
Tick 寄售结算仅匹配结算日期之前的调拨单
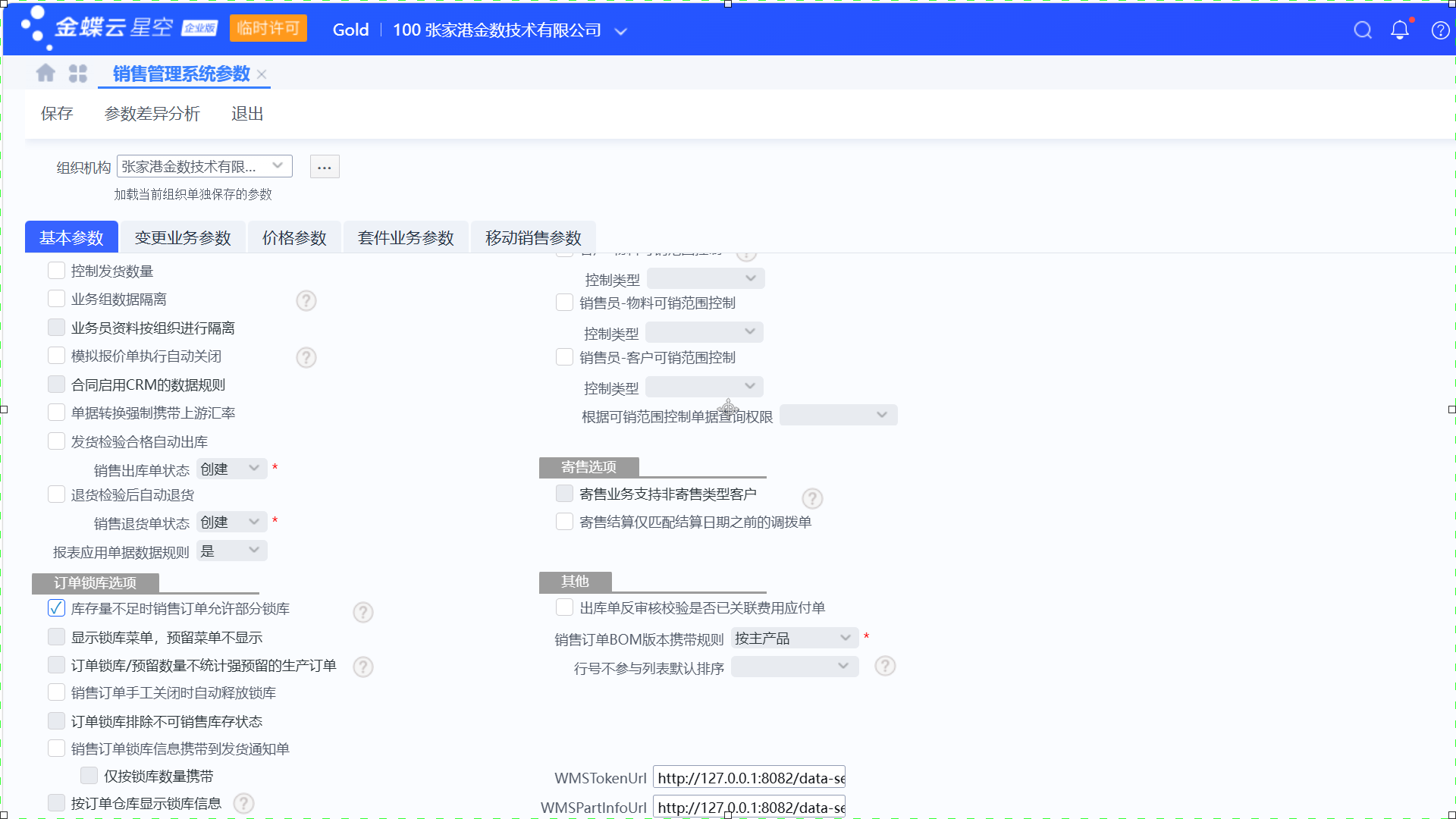[x=564, y=522]
